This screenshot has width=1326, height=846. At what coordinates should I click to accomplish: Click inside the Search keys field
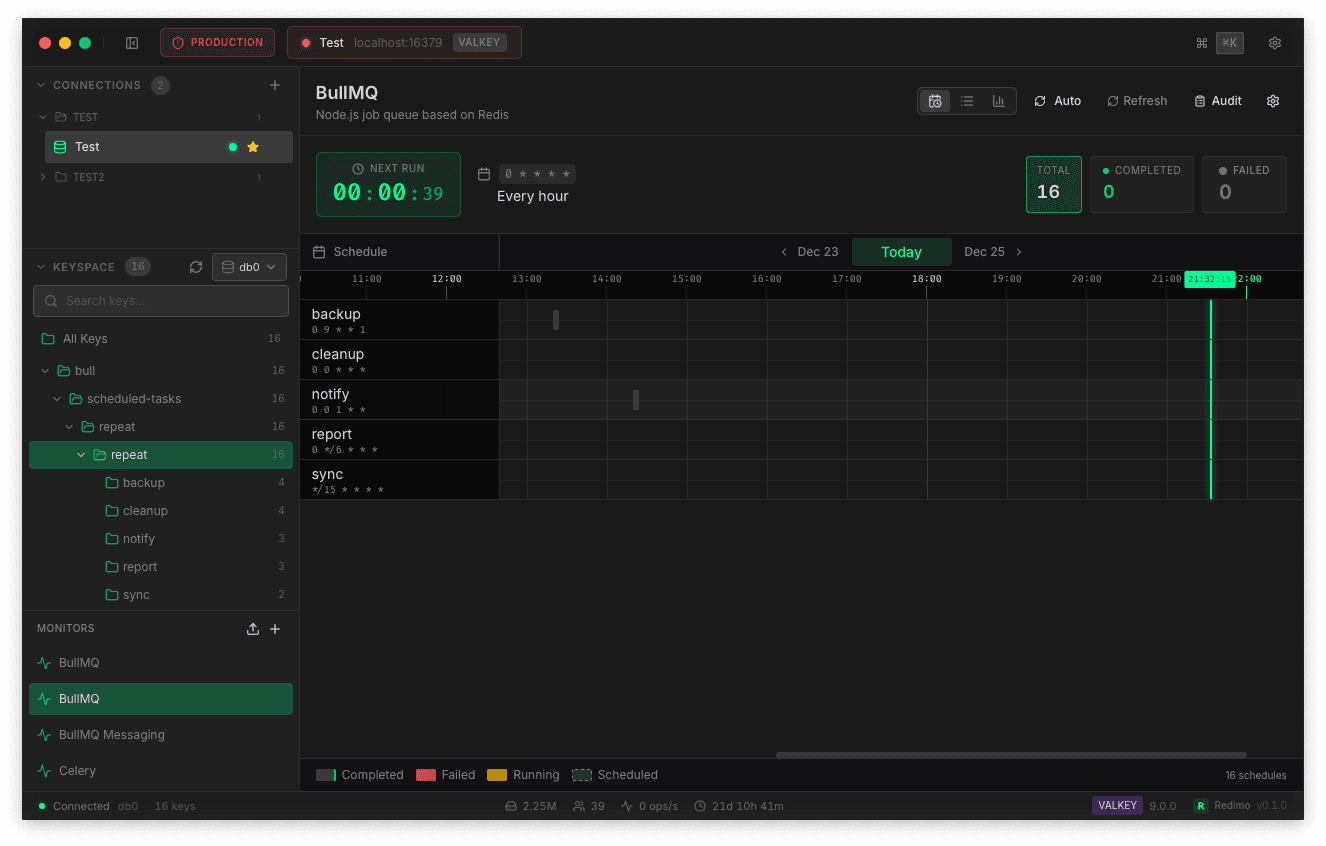click(160, 300)
